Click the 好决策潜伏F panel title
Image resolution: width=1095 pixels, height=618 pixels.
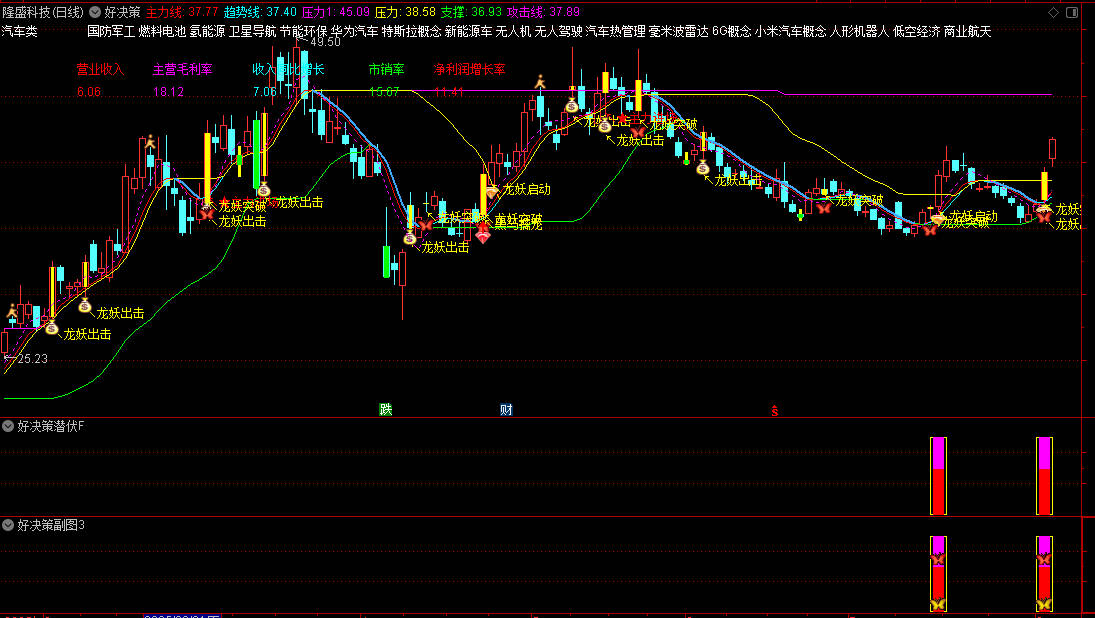(50, 426)
